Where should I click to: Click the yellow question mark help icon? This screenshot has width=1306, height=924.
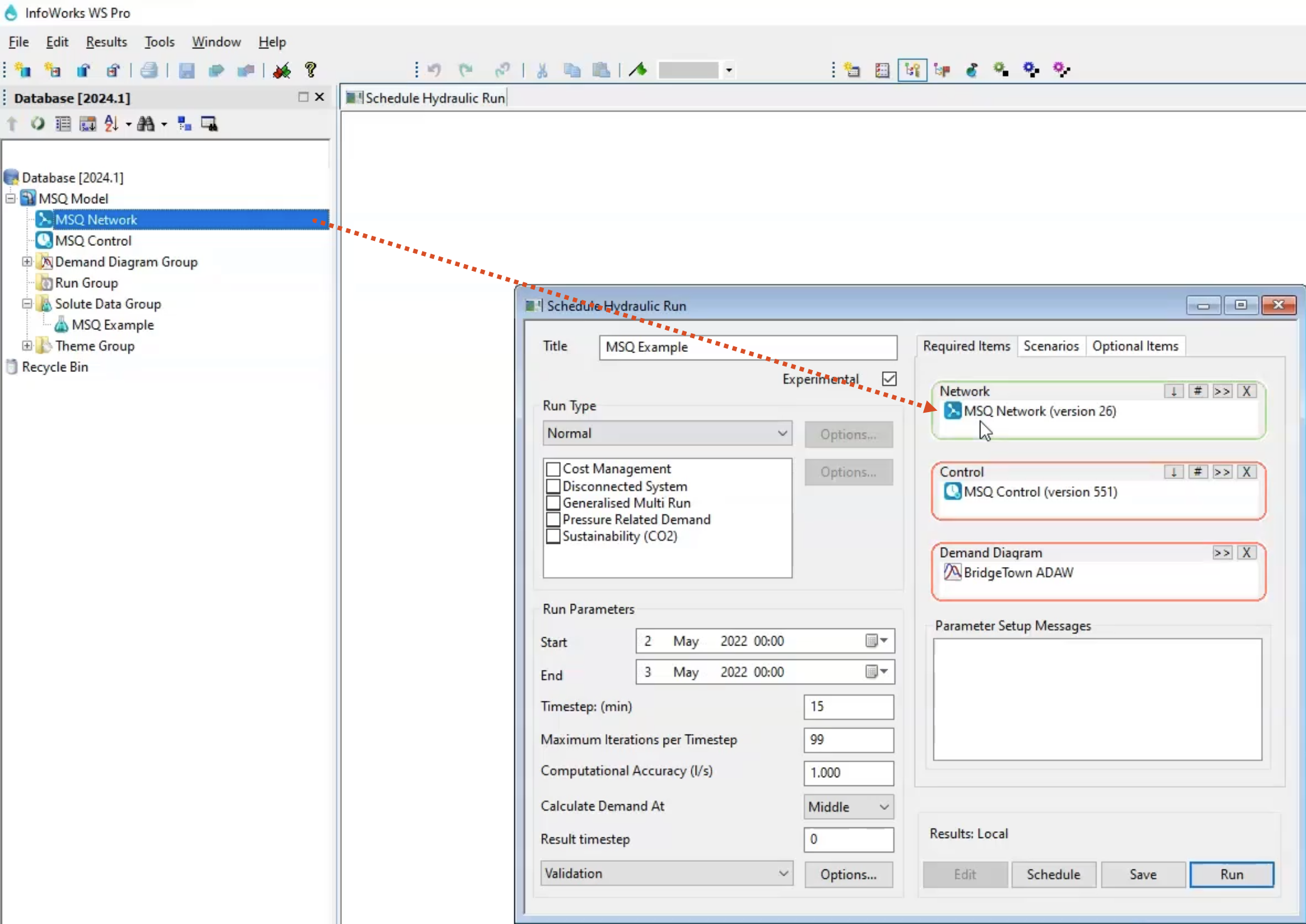[x=311, y=70]
